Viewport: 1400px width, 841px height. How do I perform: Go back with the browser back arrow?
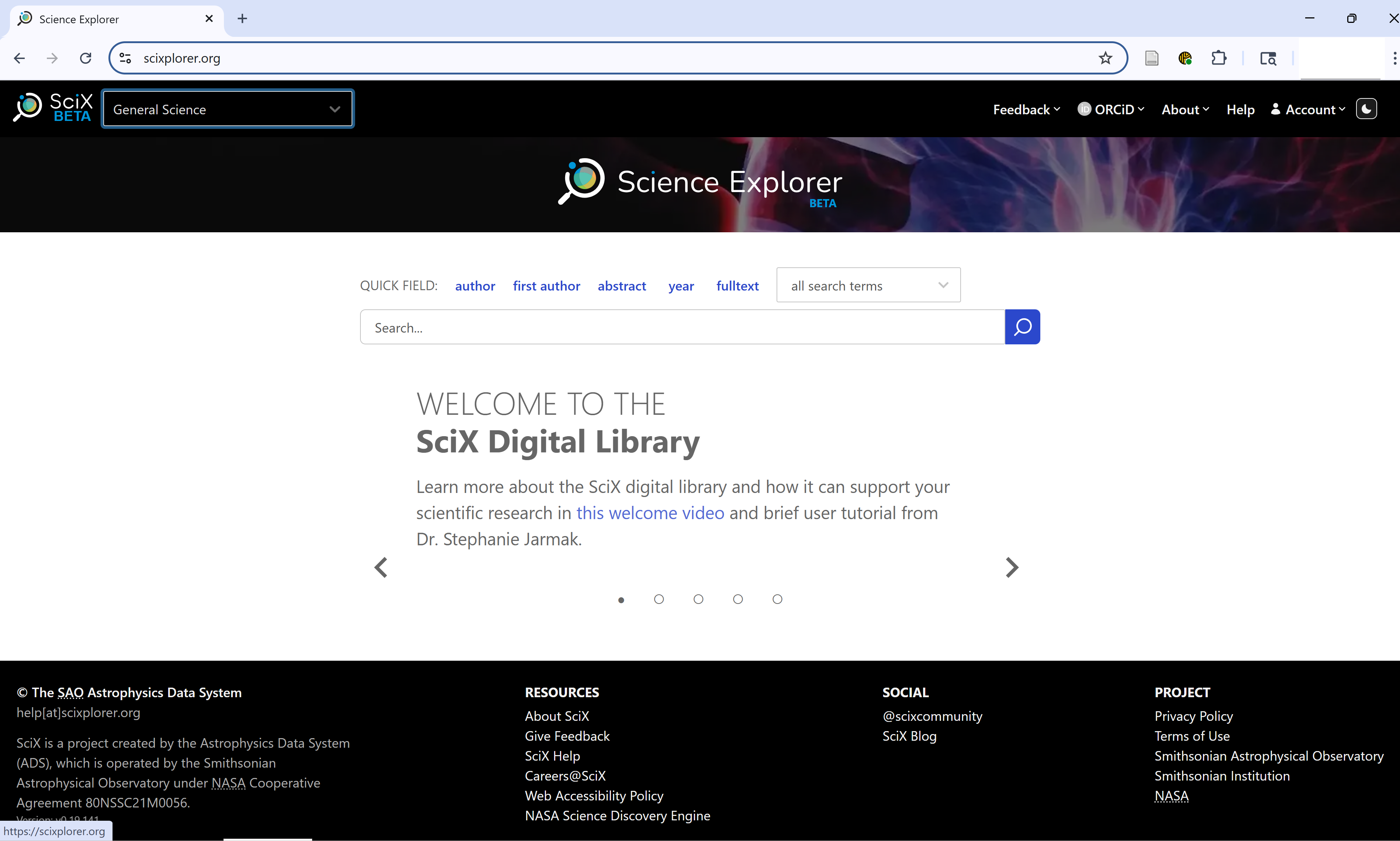(x=19, y=58)
